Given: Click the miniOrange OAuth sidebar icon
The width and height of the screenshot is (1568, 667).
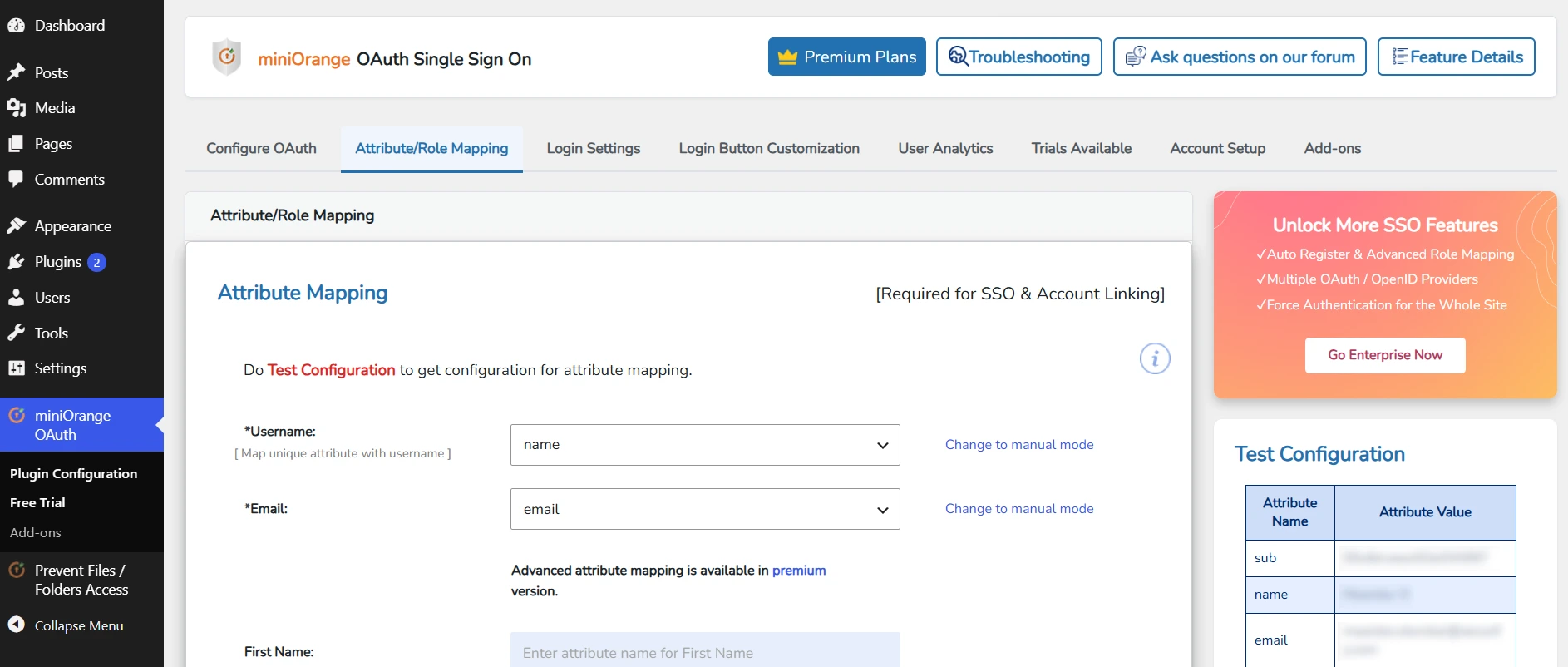Looking at the screenshot, I should coord(17,415).
